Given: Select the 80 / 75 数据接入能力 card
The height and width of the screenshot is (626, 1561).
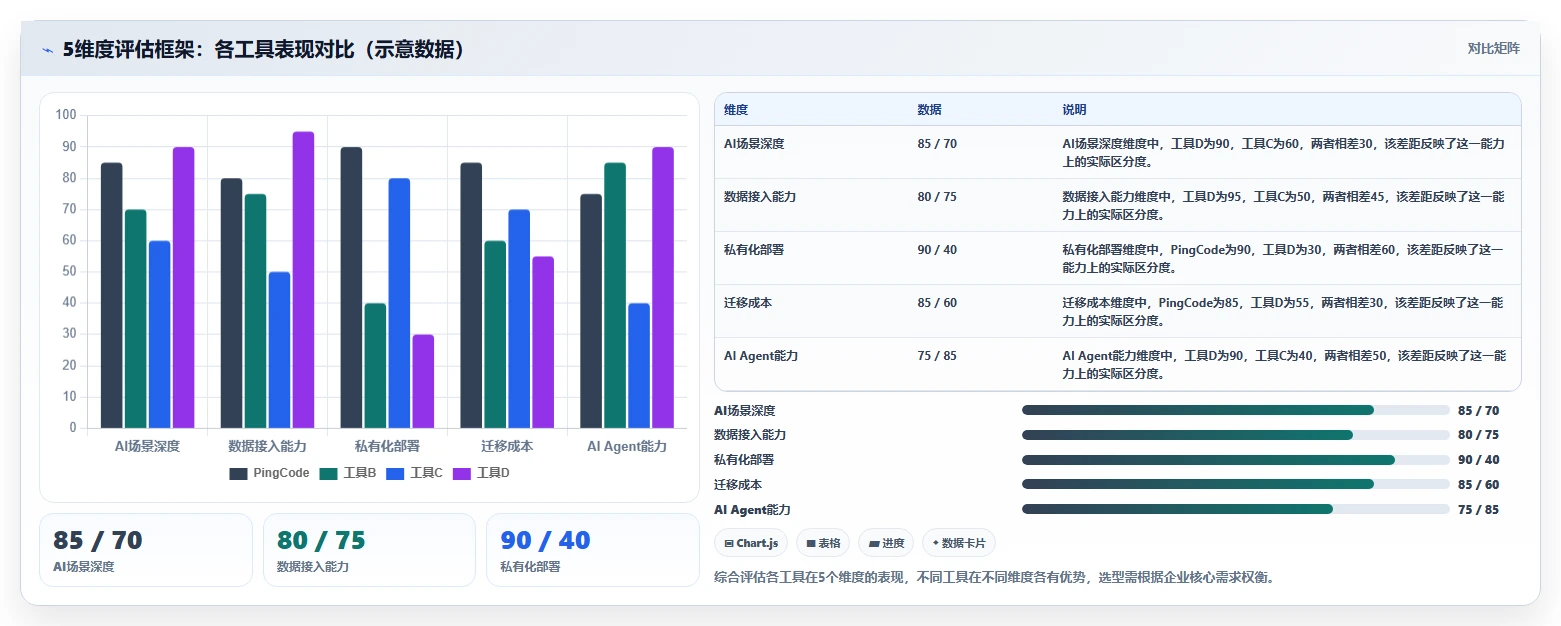Looking at the screenshot, I should (x=369, y=550).
